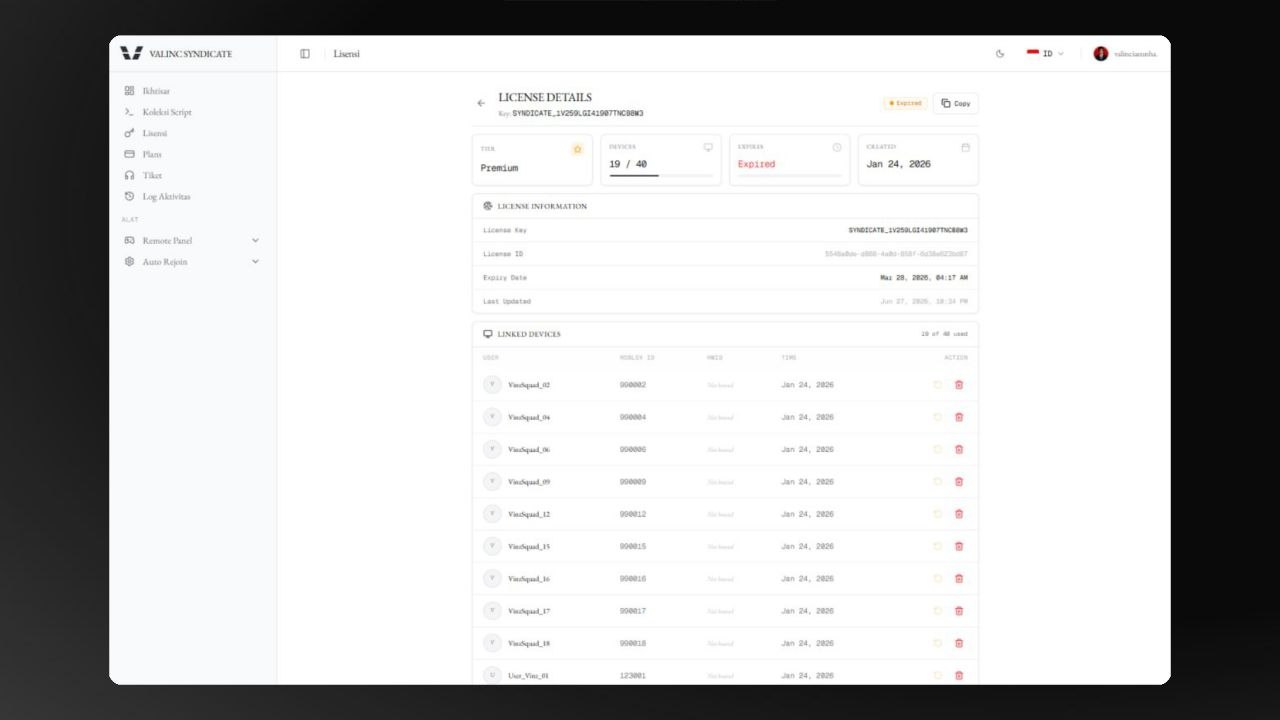Click the VincSquad_12 user avatar
Screen dimensions: 1280x720
[492, 514]
